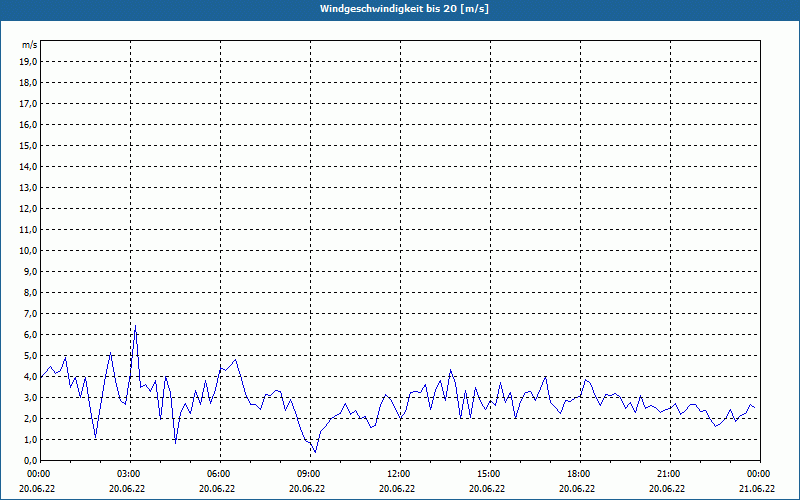Click the highest wind speed peak just after 03:00
Viewport: 800px width, 500px height.
(x=135, y=326)
